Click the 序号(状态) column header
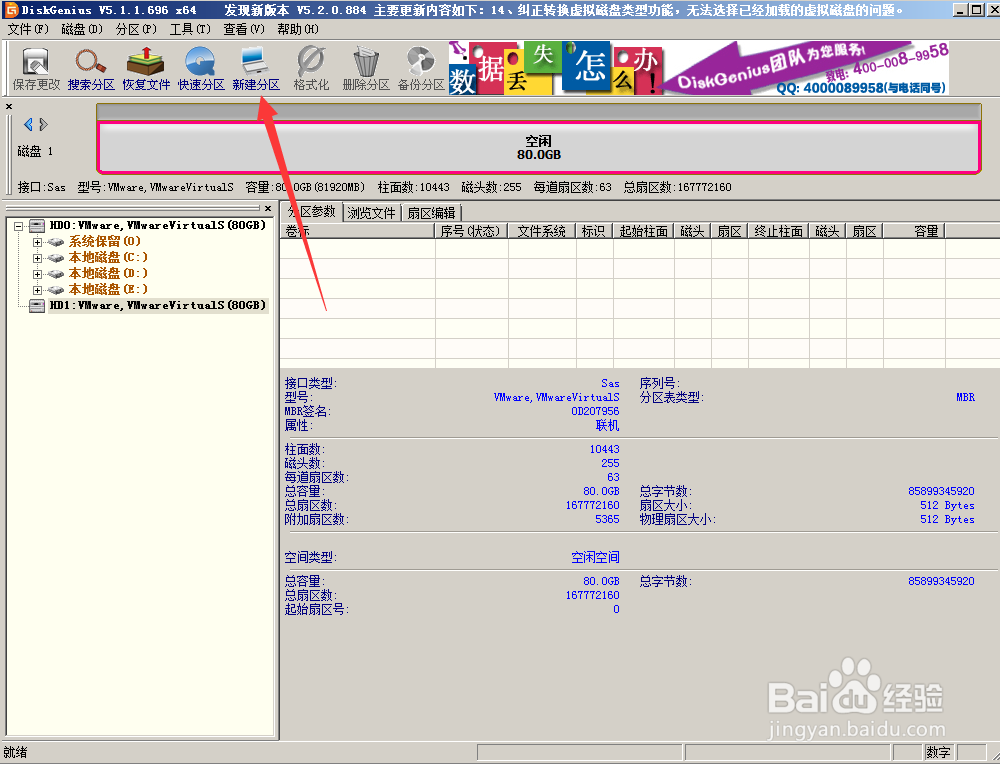Viewport: 1000px width, 764px height. click(471, 231)
